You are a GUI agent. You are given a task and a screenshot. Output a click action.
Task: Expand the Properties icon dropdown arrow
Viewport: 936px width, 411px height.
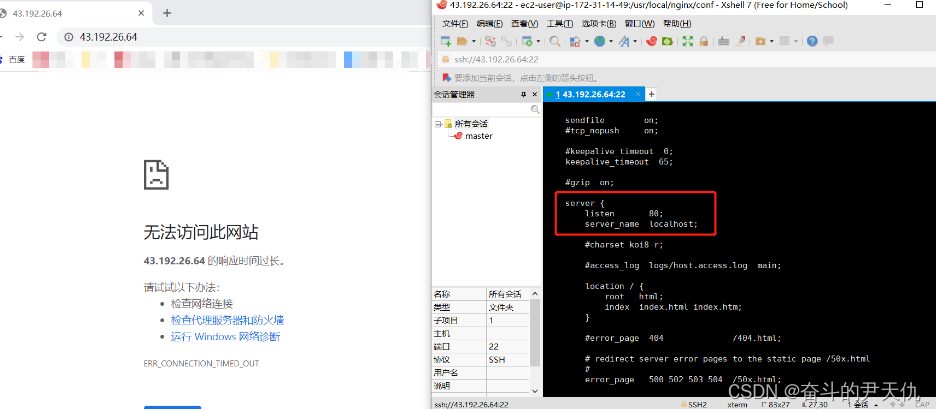click(x=538, y=41)
